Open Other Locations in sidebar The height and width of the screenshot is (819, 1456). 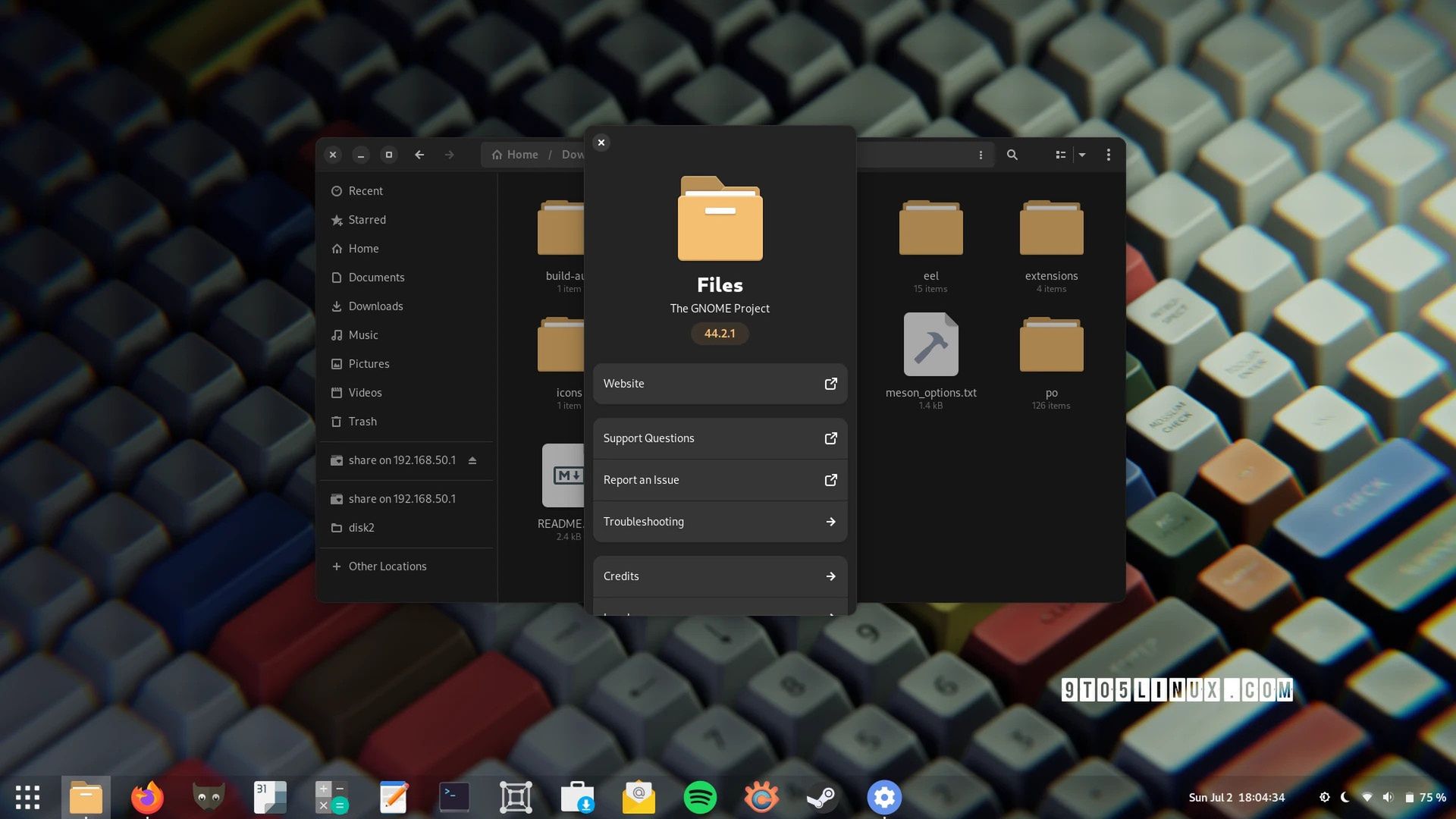point(387,566)
